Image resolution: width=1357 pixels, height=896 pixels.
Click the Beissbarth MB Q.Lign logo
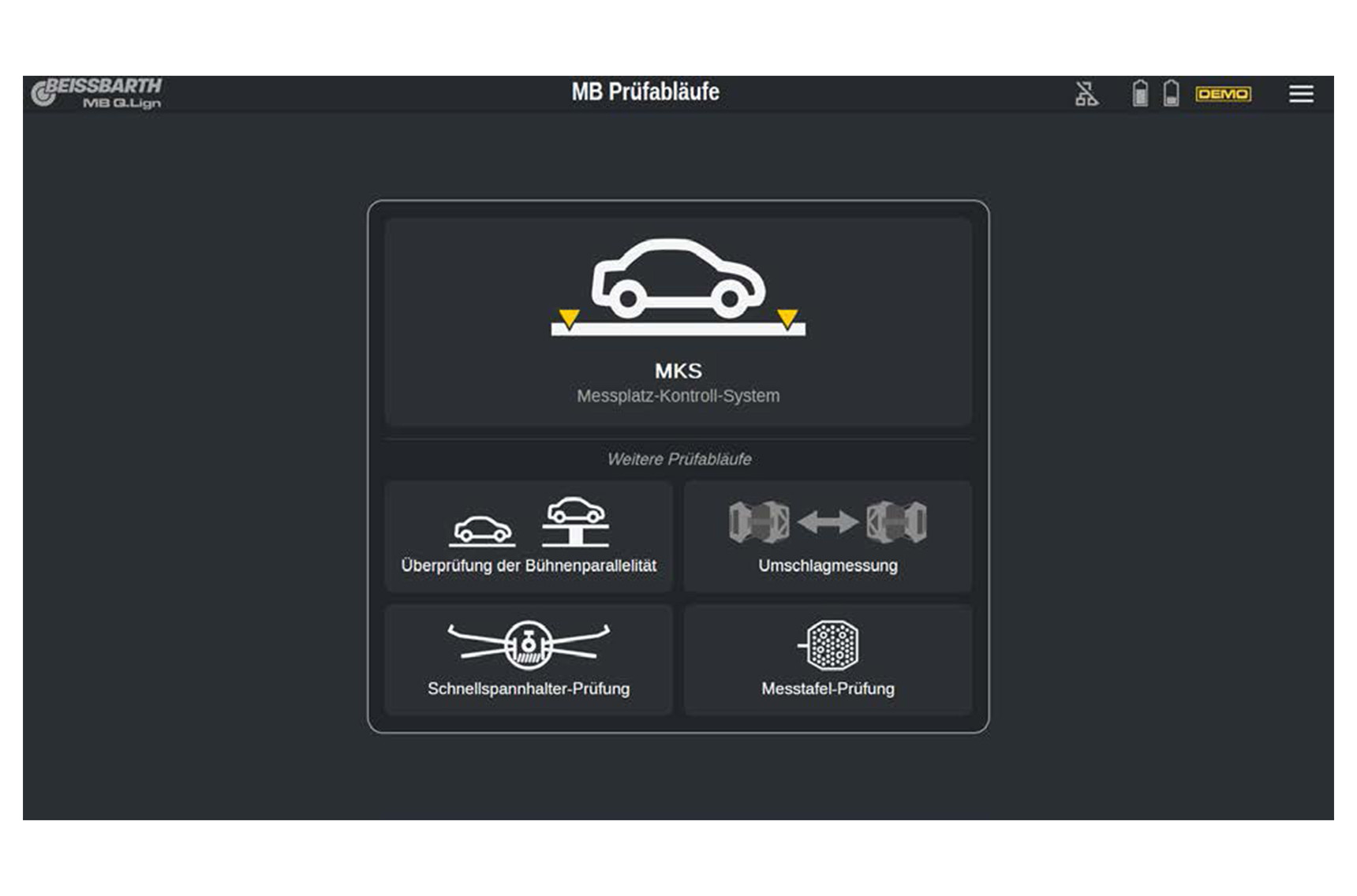(97, 93)
